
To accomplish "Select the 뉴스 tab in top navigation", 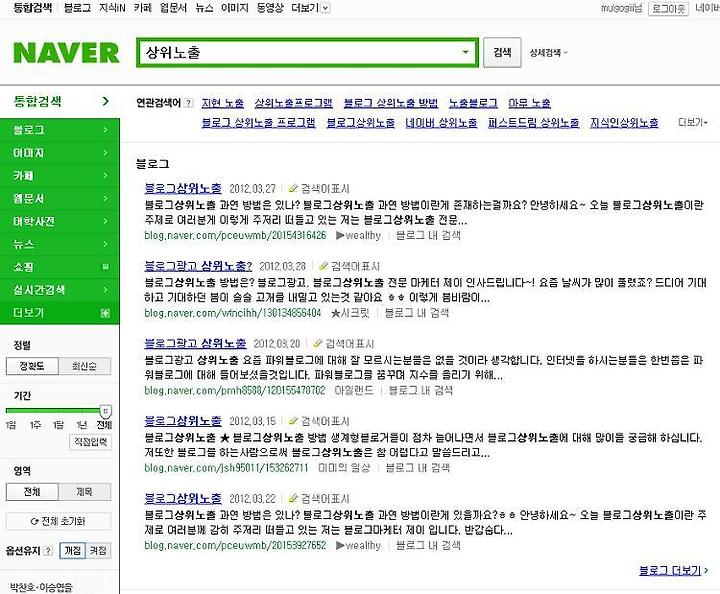I will click(204, 8).
